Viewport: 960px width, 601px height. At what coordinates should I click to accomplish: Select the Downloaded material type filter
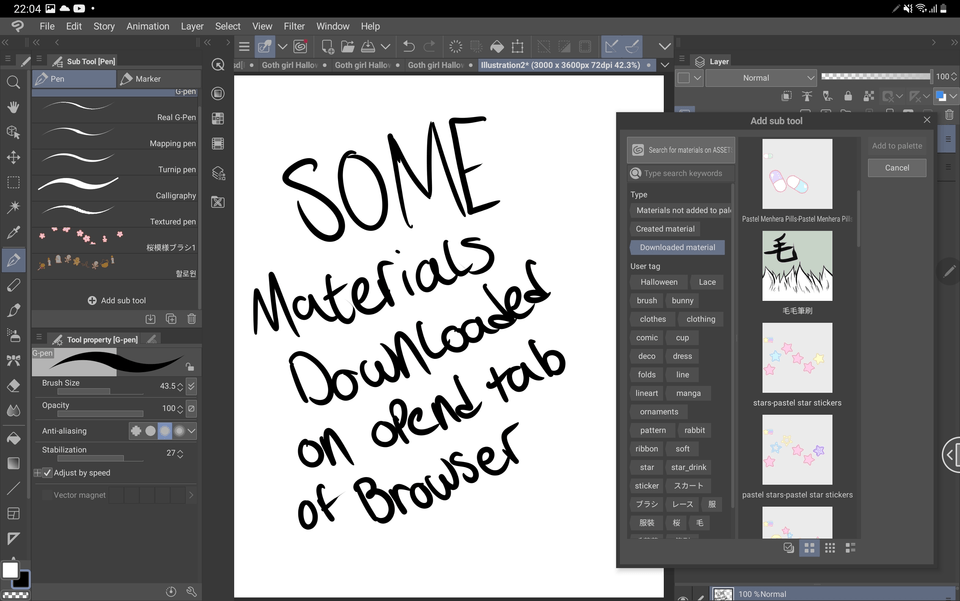point(677,247)
